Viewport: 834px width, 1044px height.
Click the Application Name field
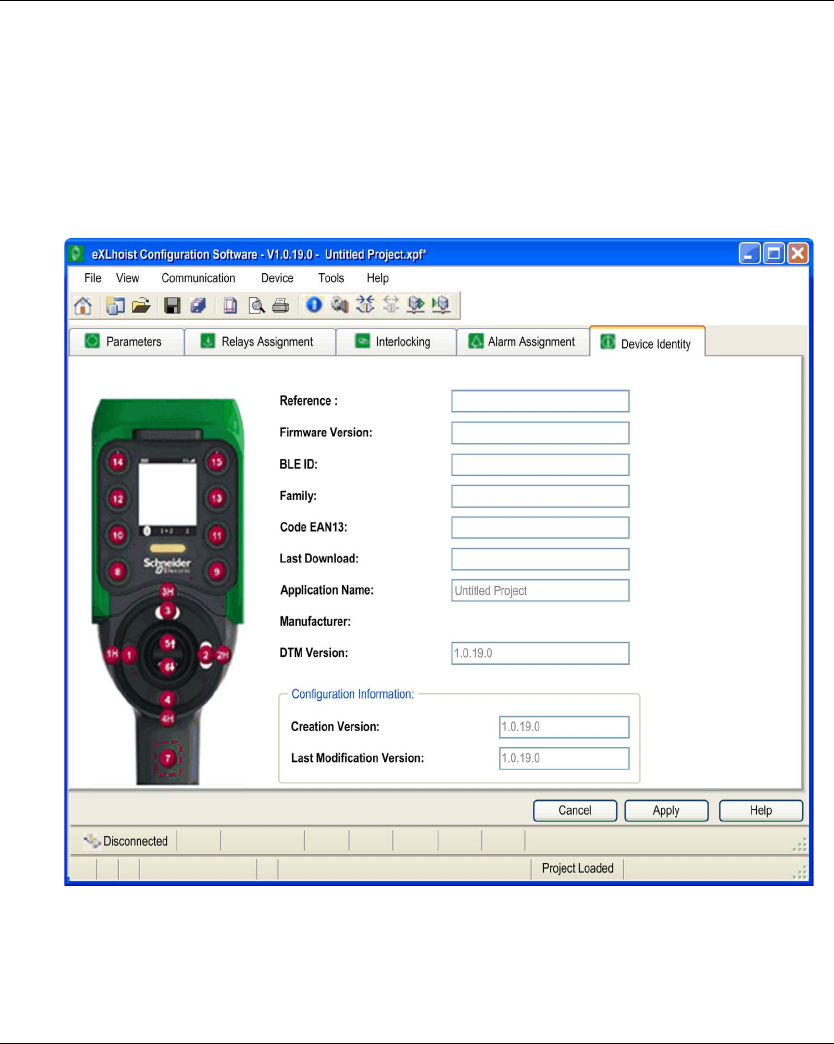[540, 591]
